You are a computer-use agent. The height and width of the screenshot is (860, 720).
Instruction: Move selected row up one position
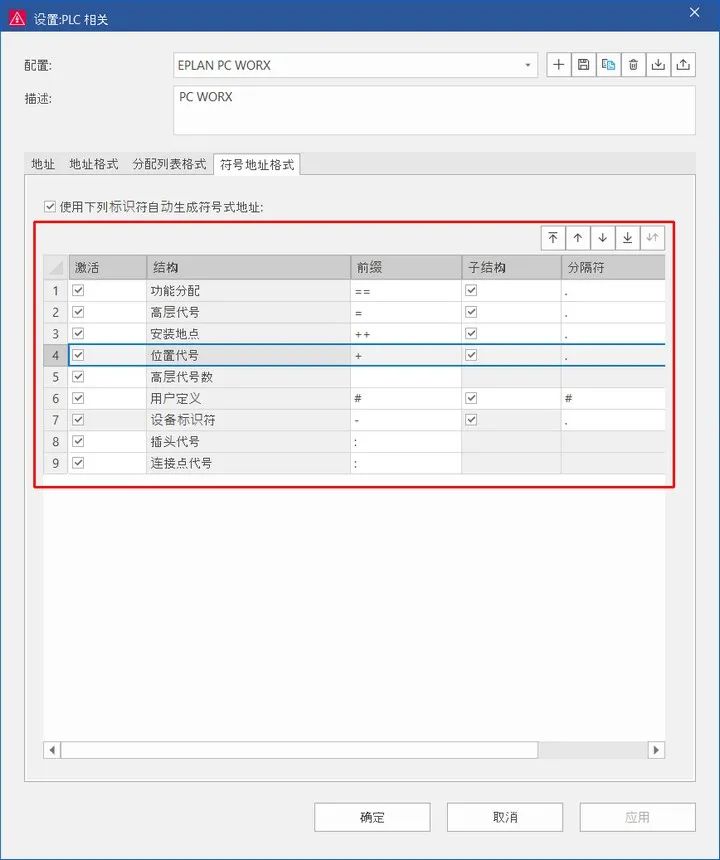coord(577,238)
